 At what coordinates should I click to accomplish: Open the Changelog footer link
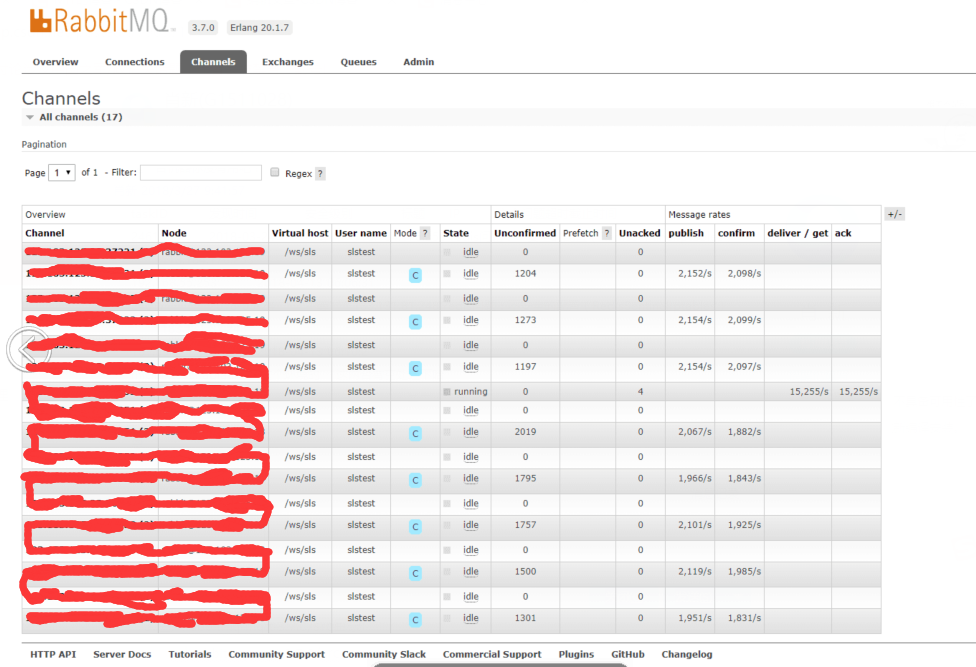(687, 654)
